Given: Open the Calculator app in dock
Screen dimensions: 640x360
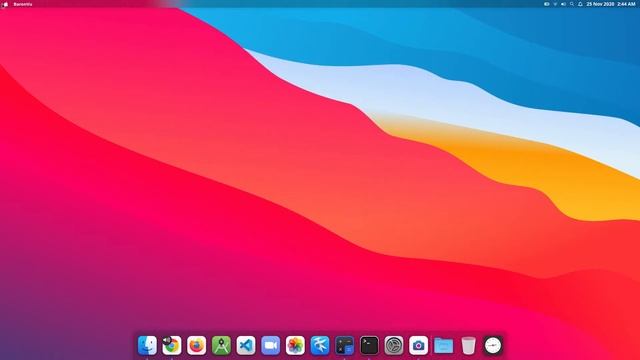Looking at the screenshot, I should pyautogui.click(x=345, y=346).
